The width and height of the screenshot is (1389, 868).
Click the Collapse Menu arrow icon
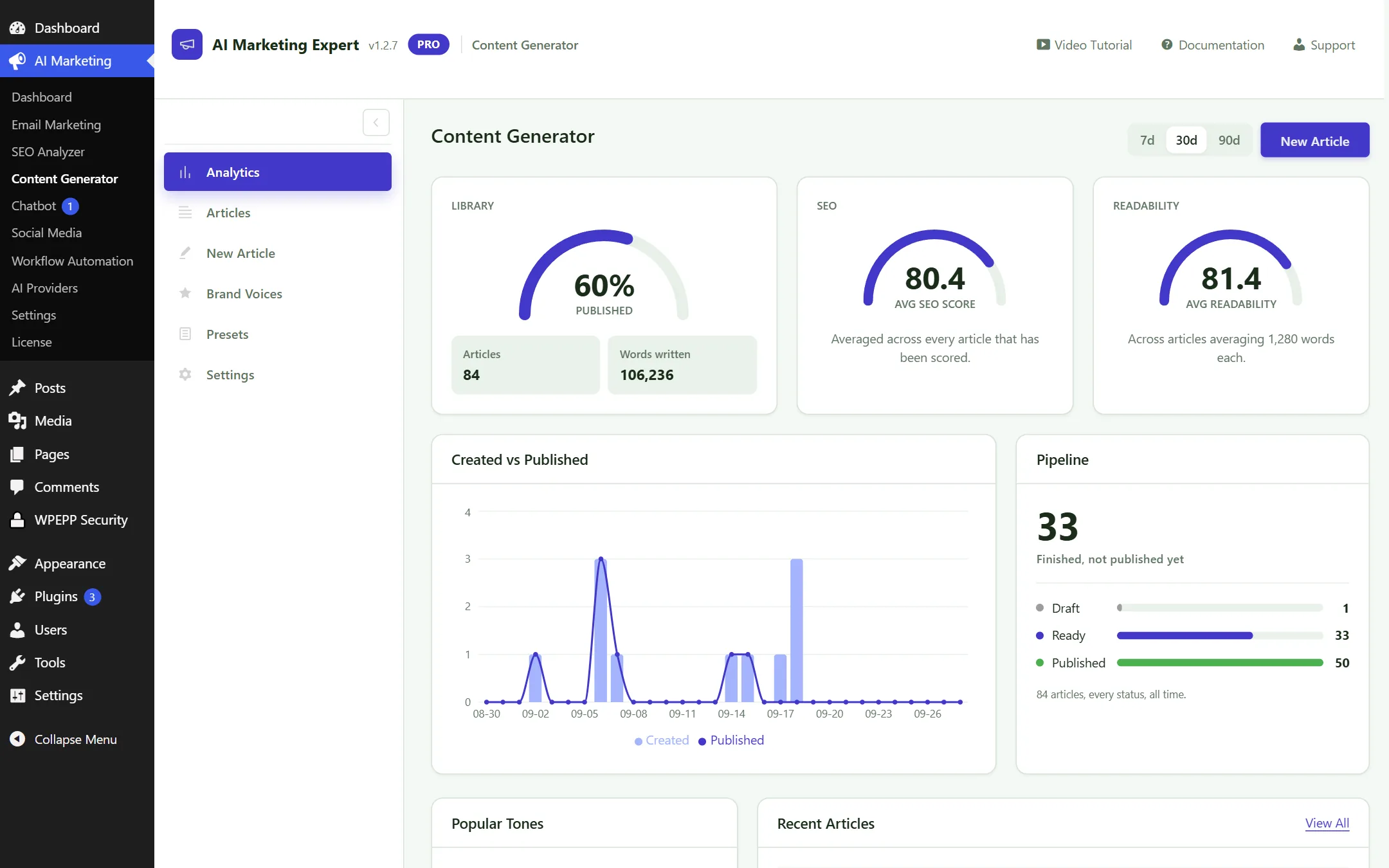click(17, 739)
